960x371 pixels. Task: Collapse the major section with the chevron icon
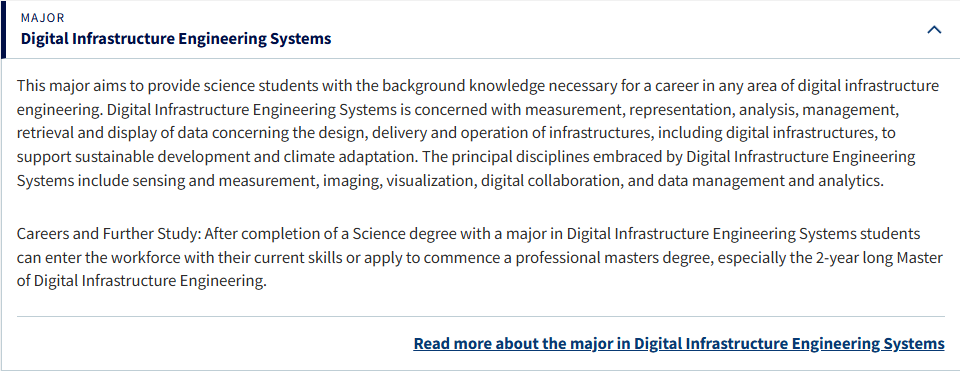(x=934, y=29)
